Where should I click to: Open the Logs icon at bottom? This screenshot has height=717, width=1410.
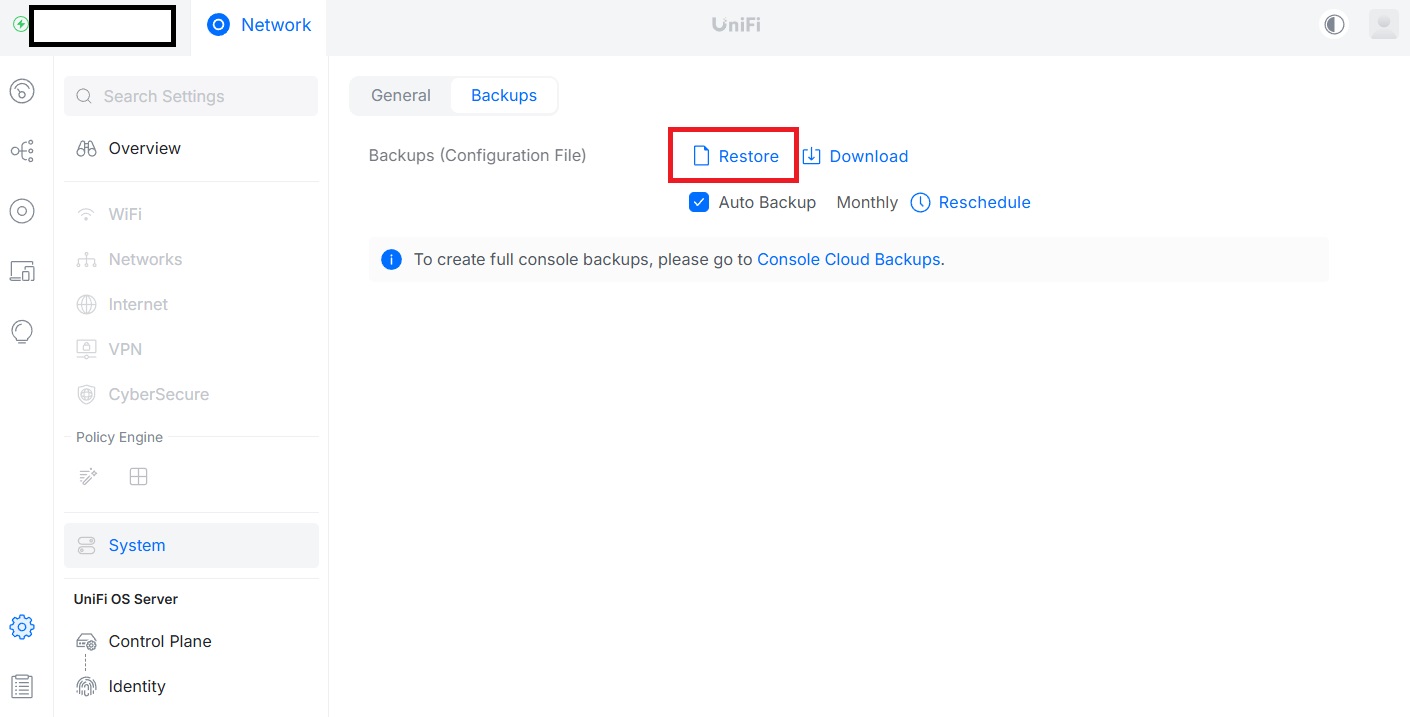22,686
